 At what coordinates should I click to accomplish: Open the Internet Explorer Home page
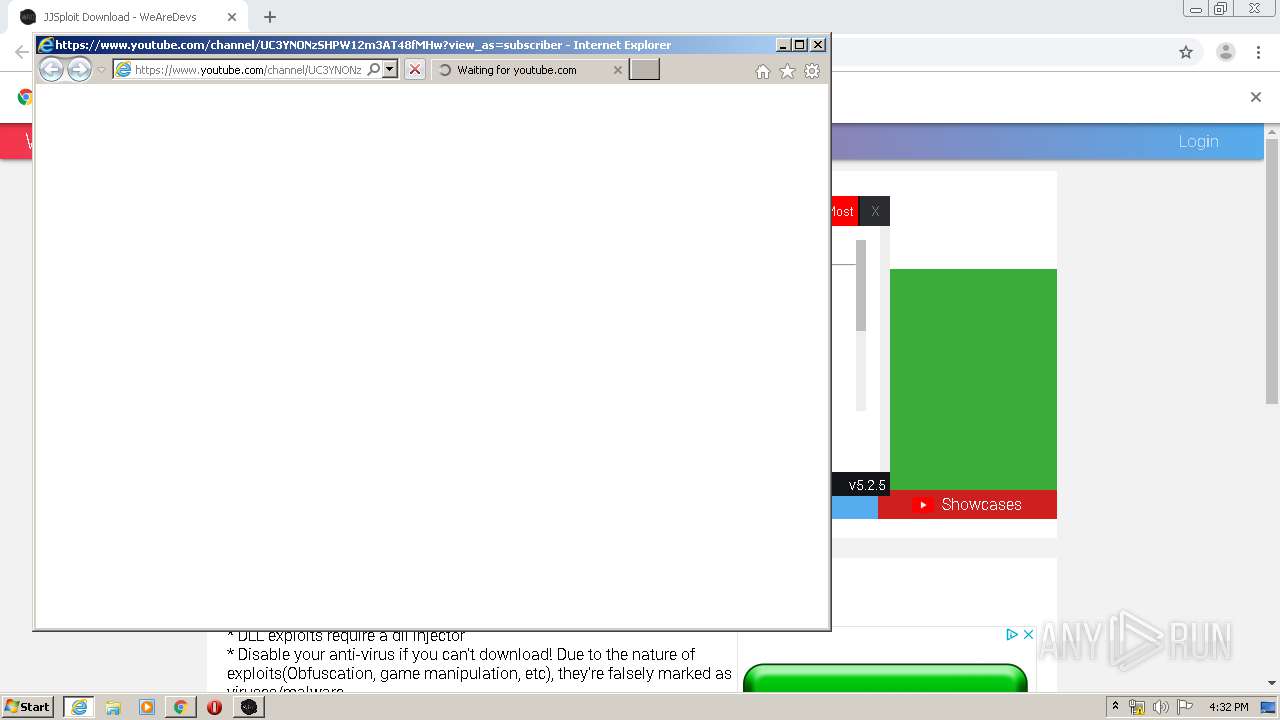pyautogui.click(x=763, y=71)
